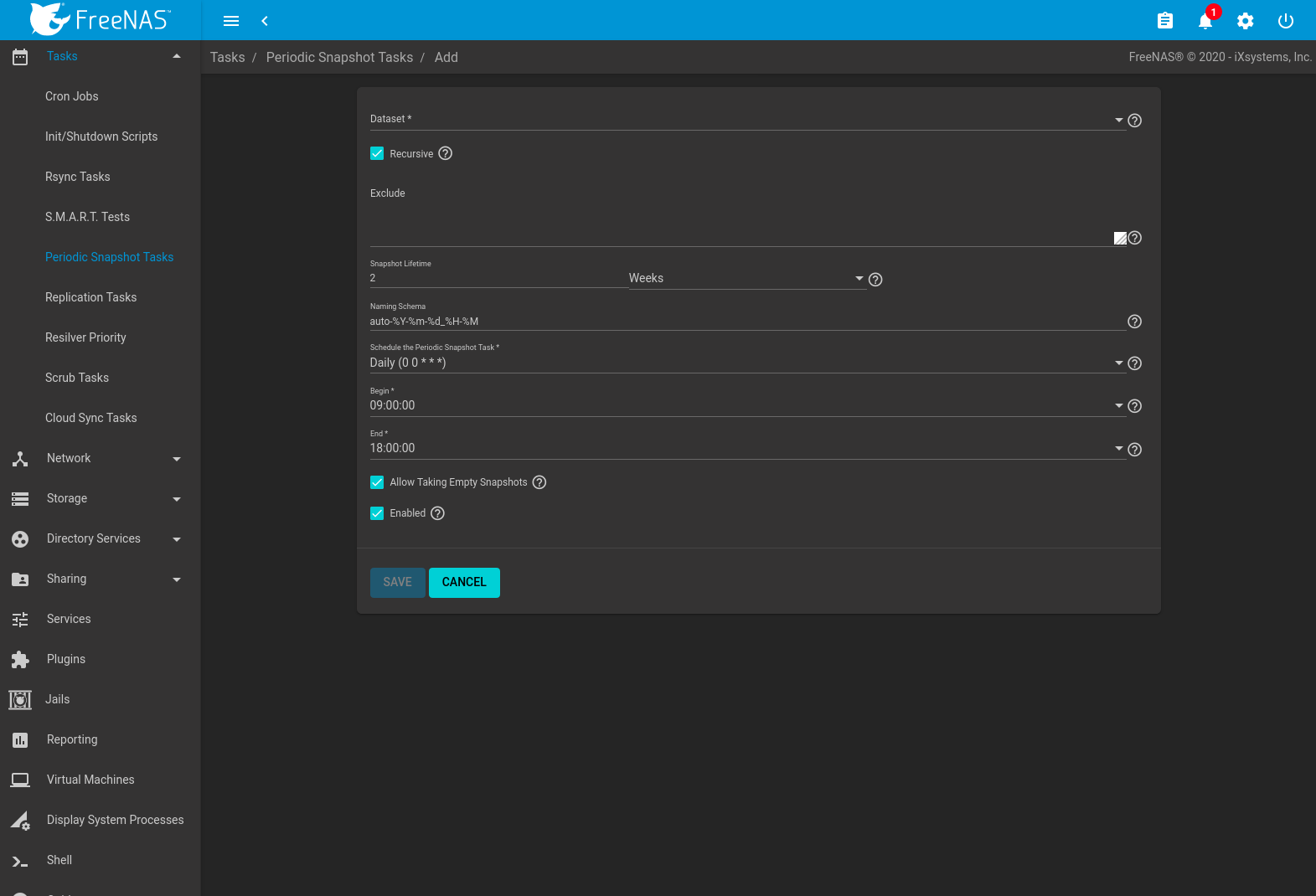
Task: Click the CANCEL button
Action: (x=464, y=583)
